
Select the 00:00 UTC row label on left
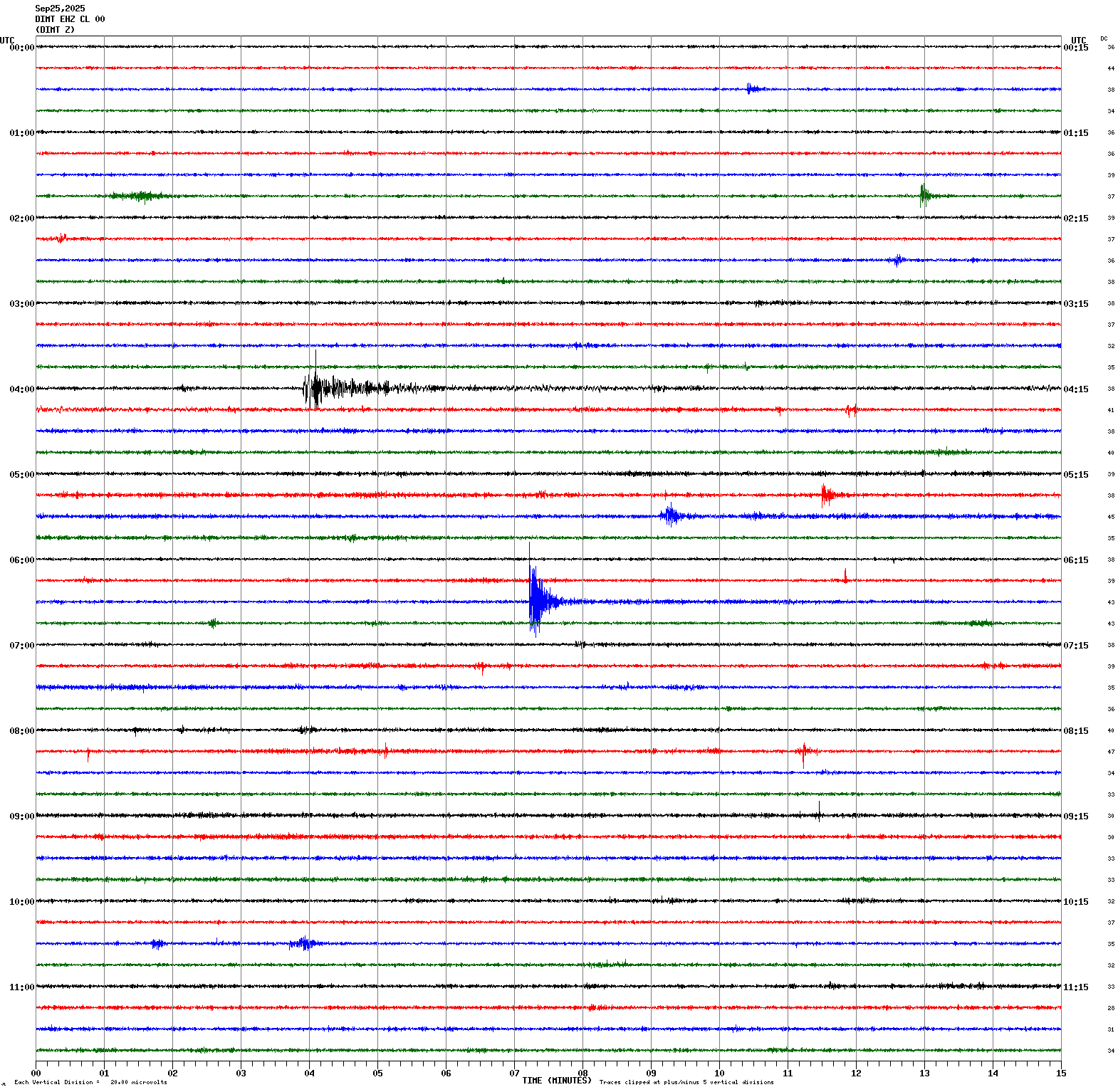[21, 48]
